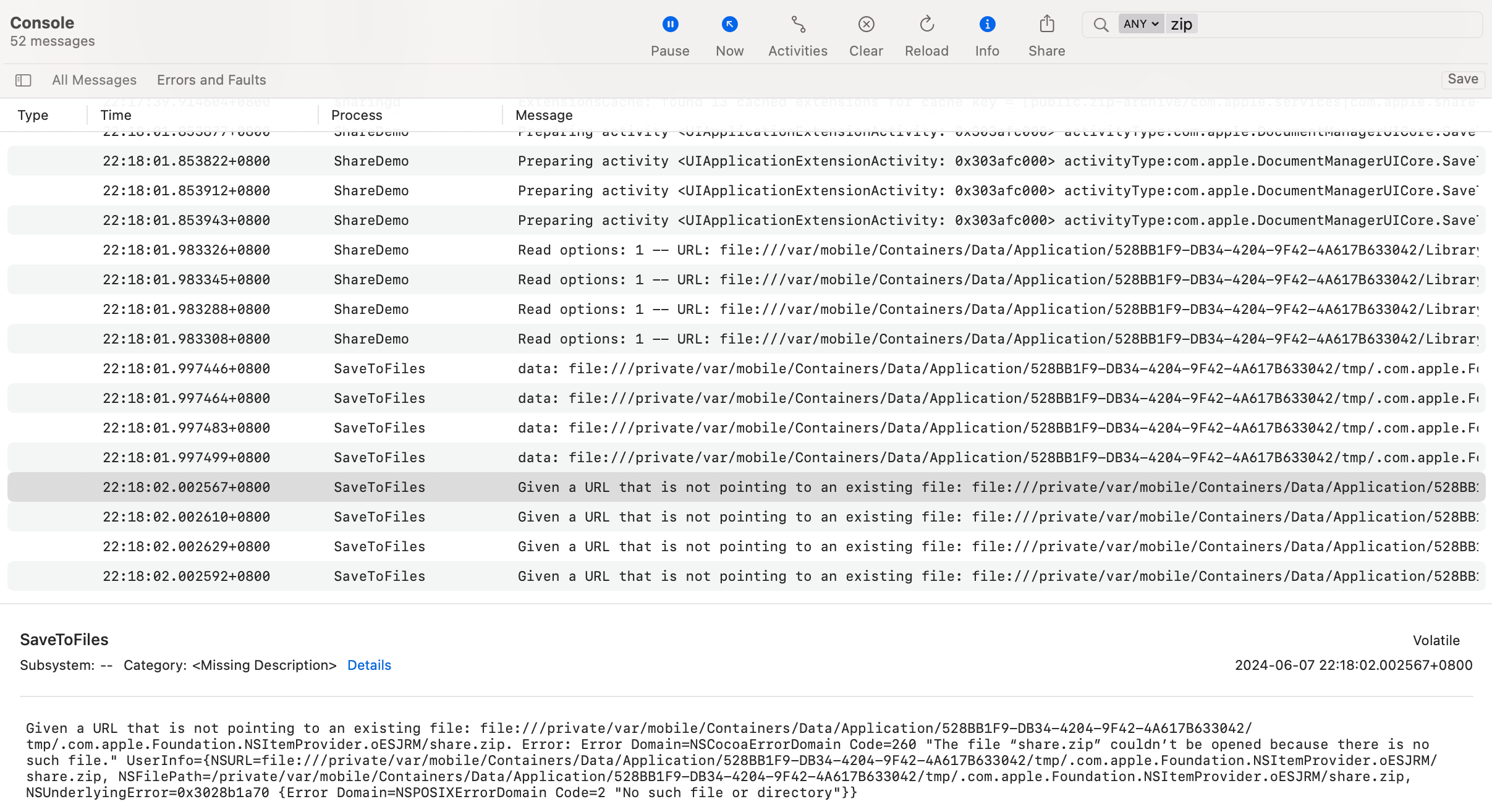
Task: Select the row timed 22:18:02.002629+0800
Action: 746,547
